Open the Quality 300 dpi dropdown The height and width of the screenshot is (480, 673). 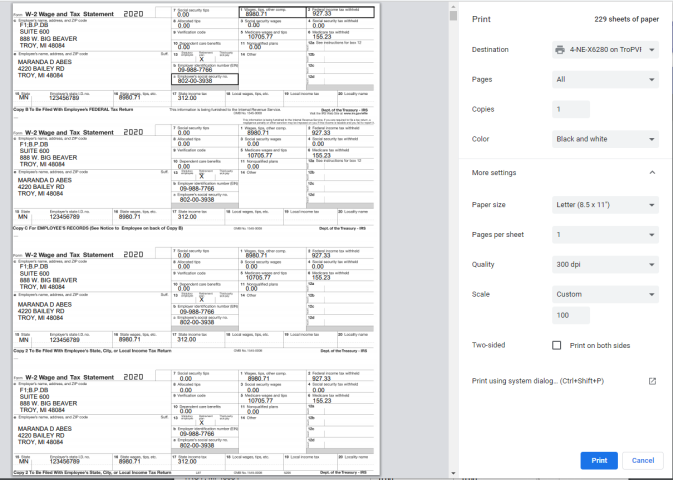(x=605, y=265)
